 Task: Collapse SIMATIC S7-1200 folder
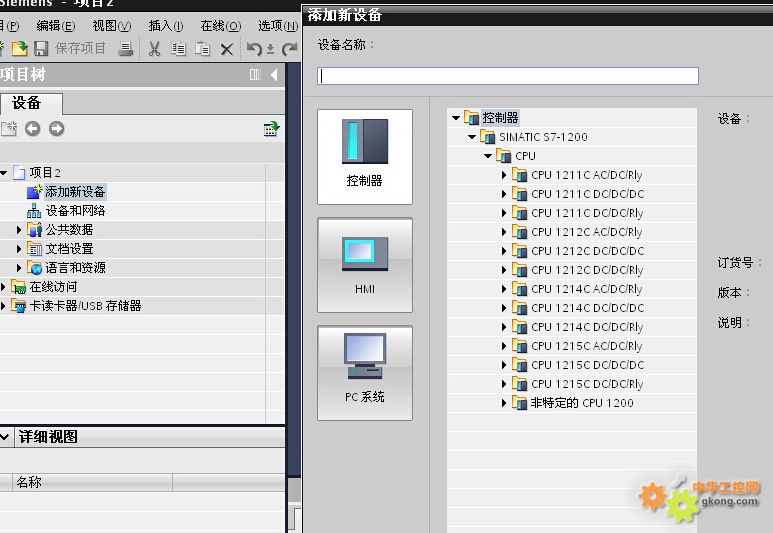point(472,137)
